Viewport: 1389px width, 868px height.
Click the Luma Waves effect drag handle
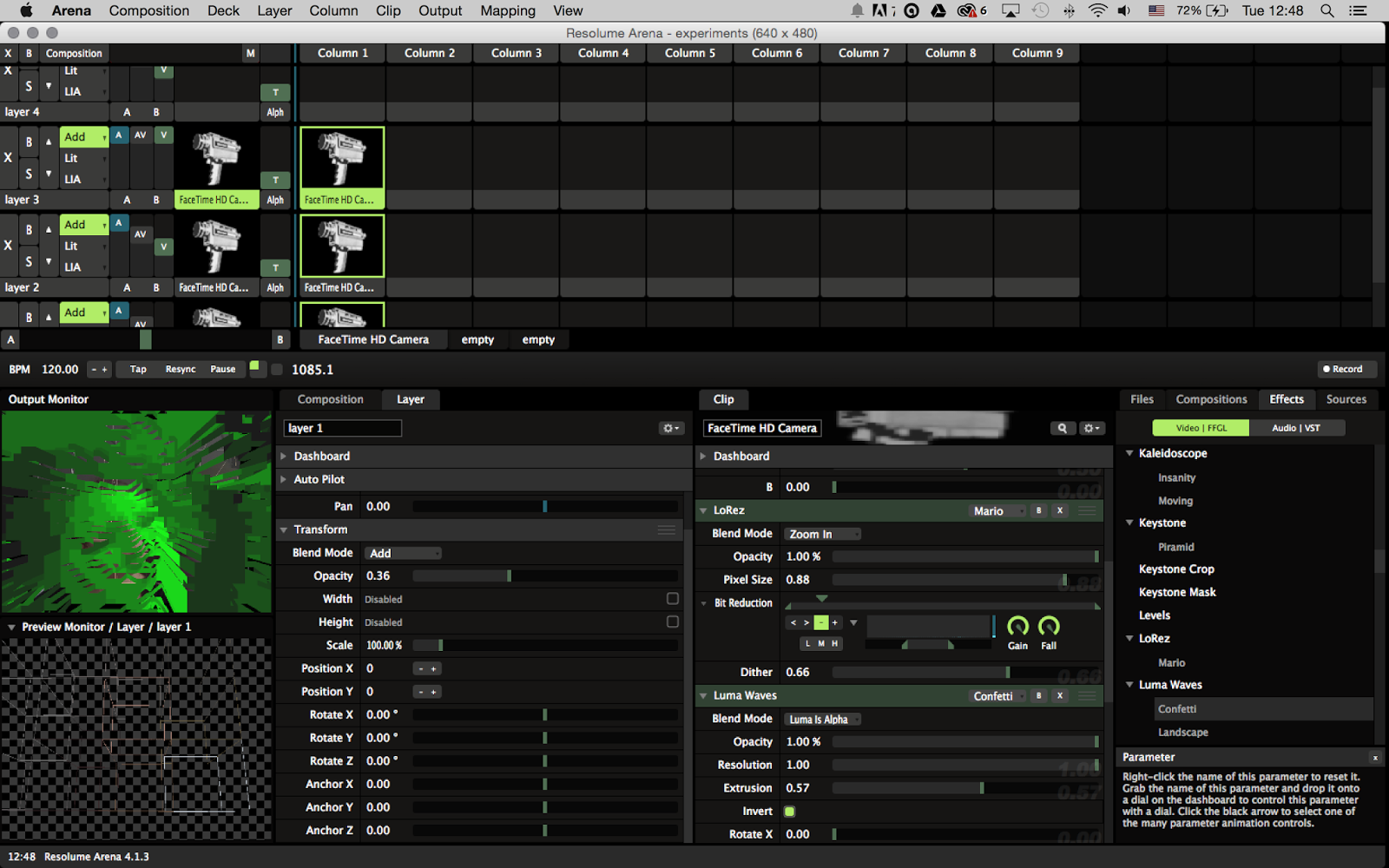(x=1087, y=695)
